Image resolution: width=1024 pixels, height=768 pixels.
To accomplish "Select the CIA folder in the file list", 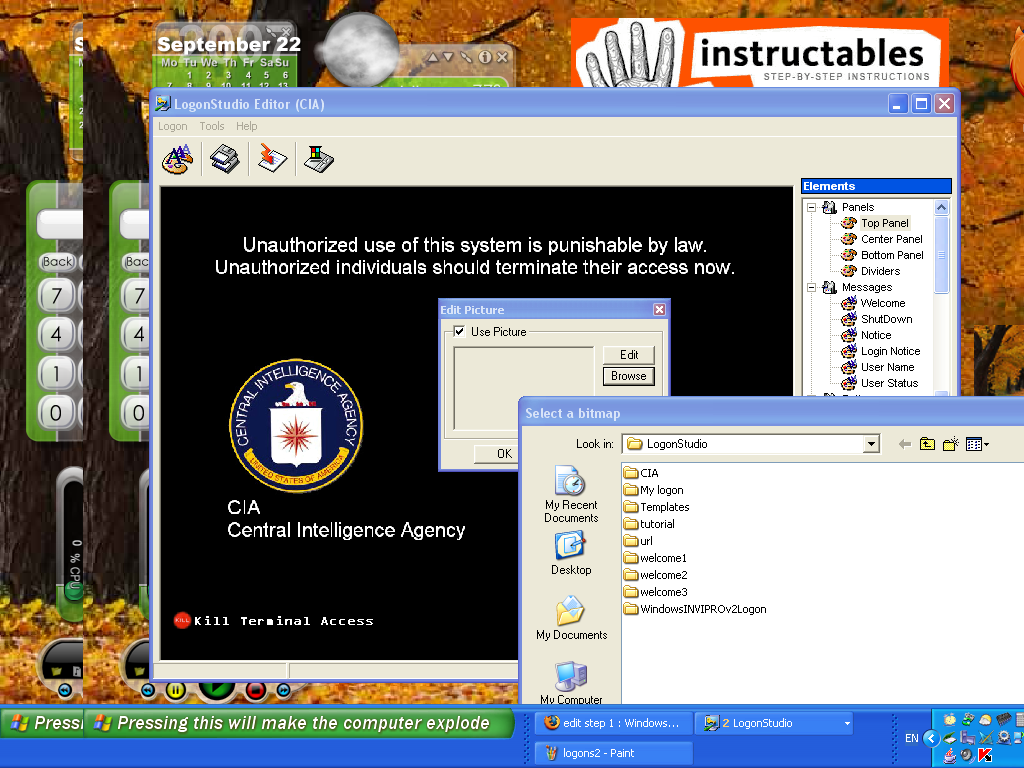I will point(641,473).
